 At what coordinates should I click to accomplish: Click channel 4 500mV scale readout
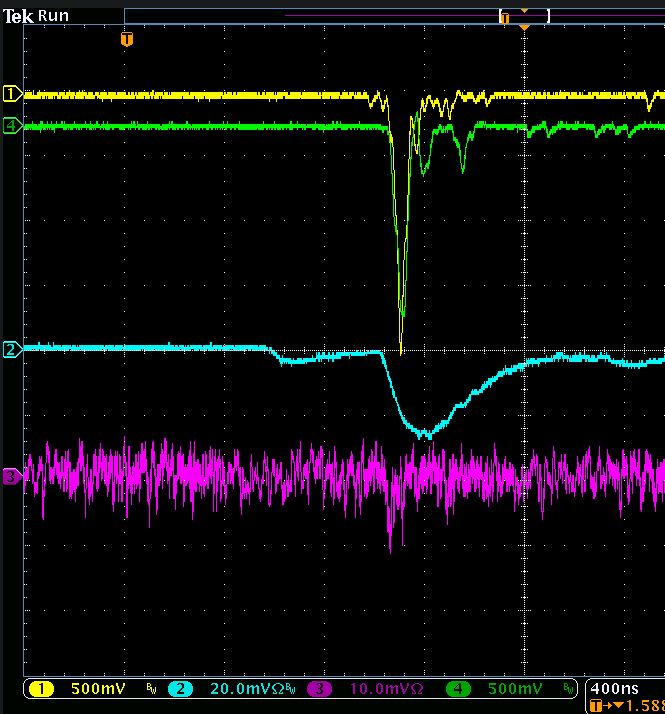pyautogui.click(x=515, y=689)
